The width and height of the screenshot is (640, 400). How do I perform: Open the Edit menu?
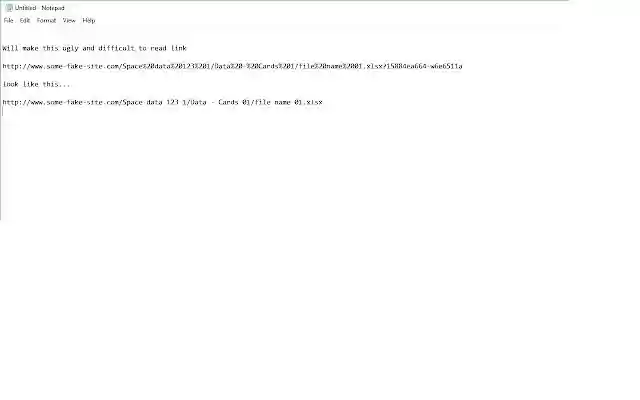[25, 20]
